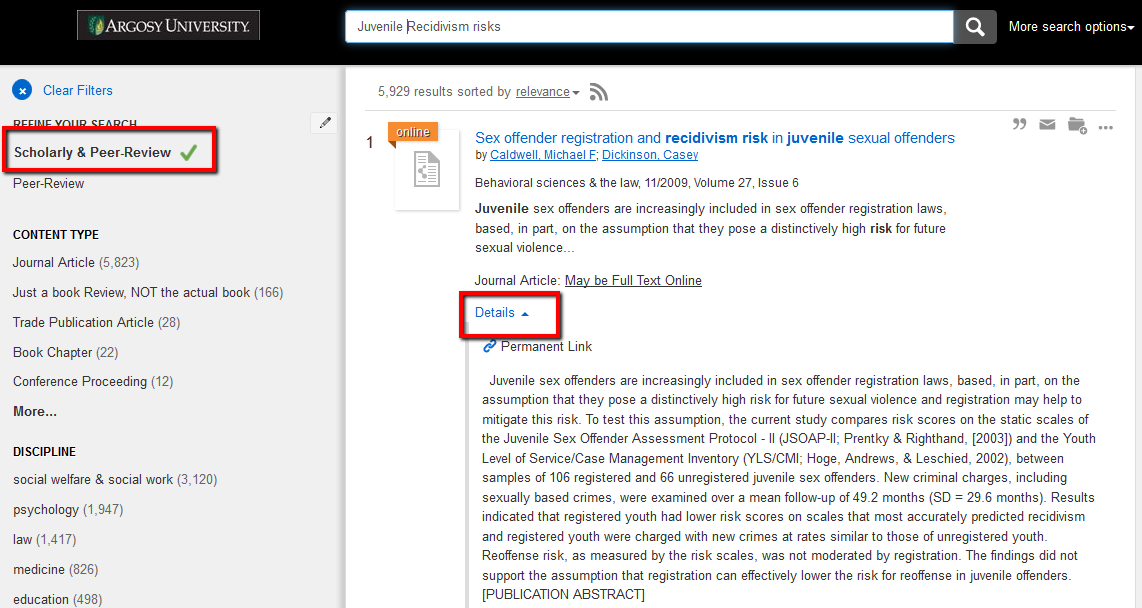Click the magnifying glass search button

pyautogui.click(x=974, y=27)
